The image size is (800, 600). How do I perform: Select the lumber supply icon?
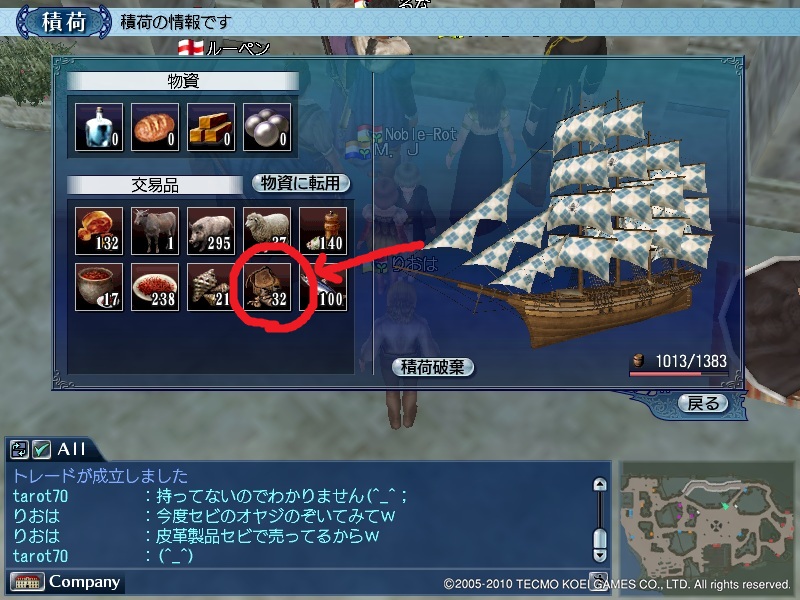click(x=211, y=127)
